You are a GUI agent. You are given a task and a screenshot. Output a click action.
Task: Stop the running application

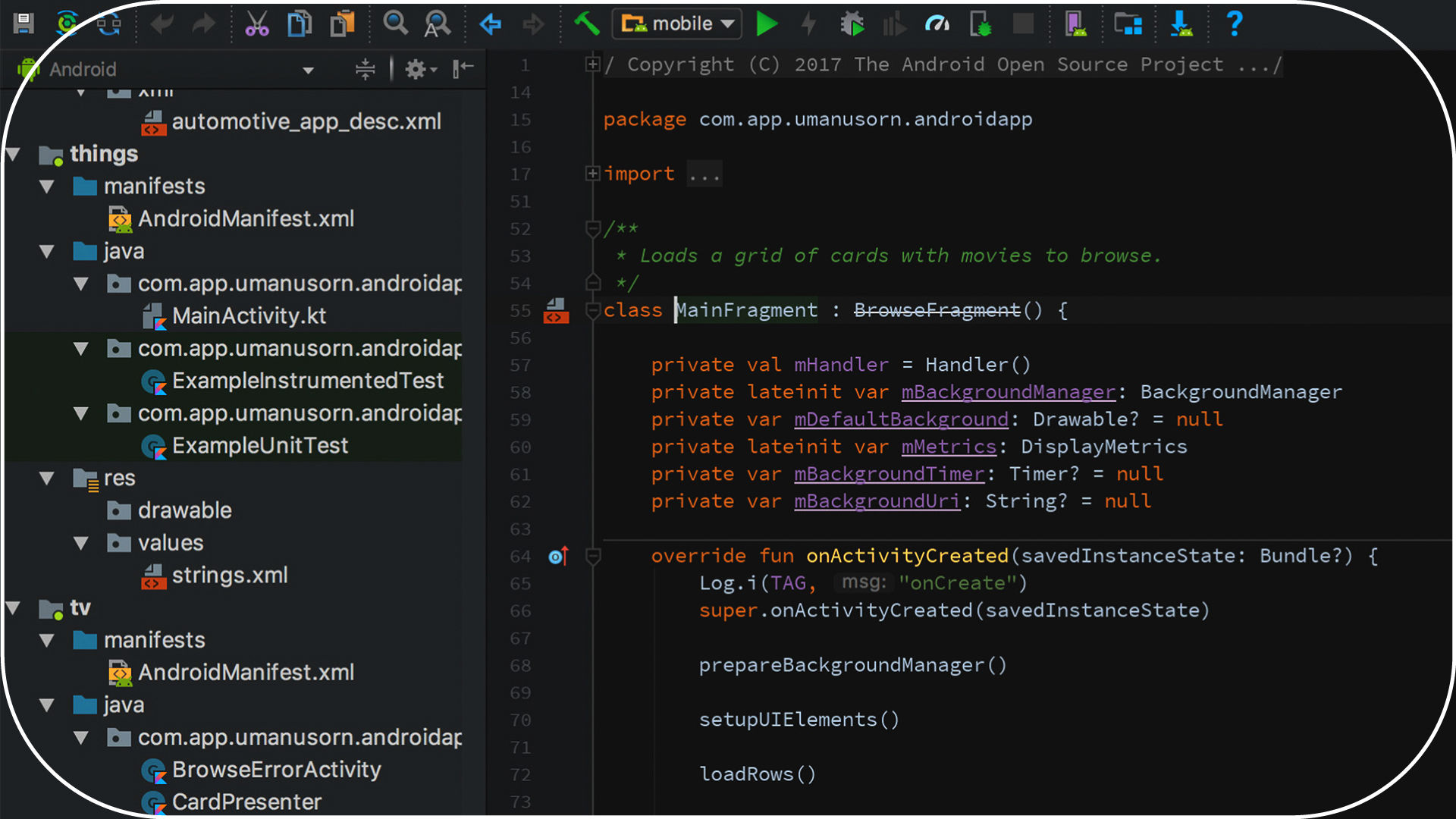[1023, 24]
